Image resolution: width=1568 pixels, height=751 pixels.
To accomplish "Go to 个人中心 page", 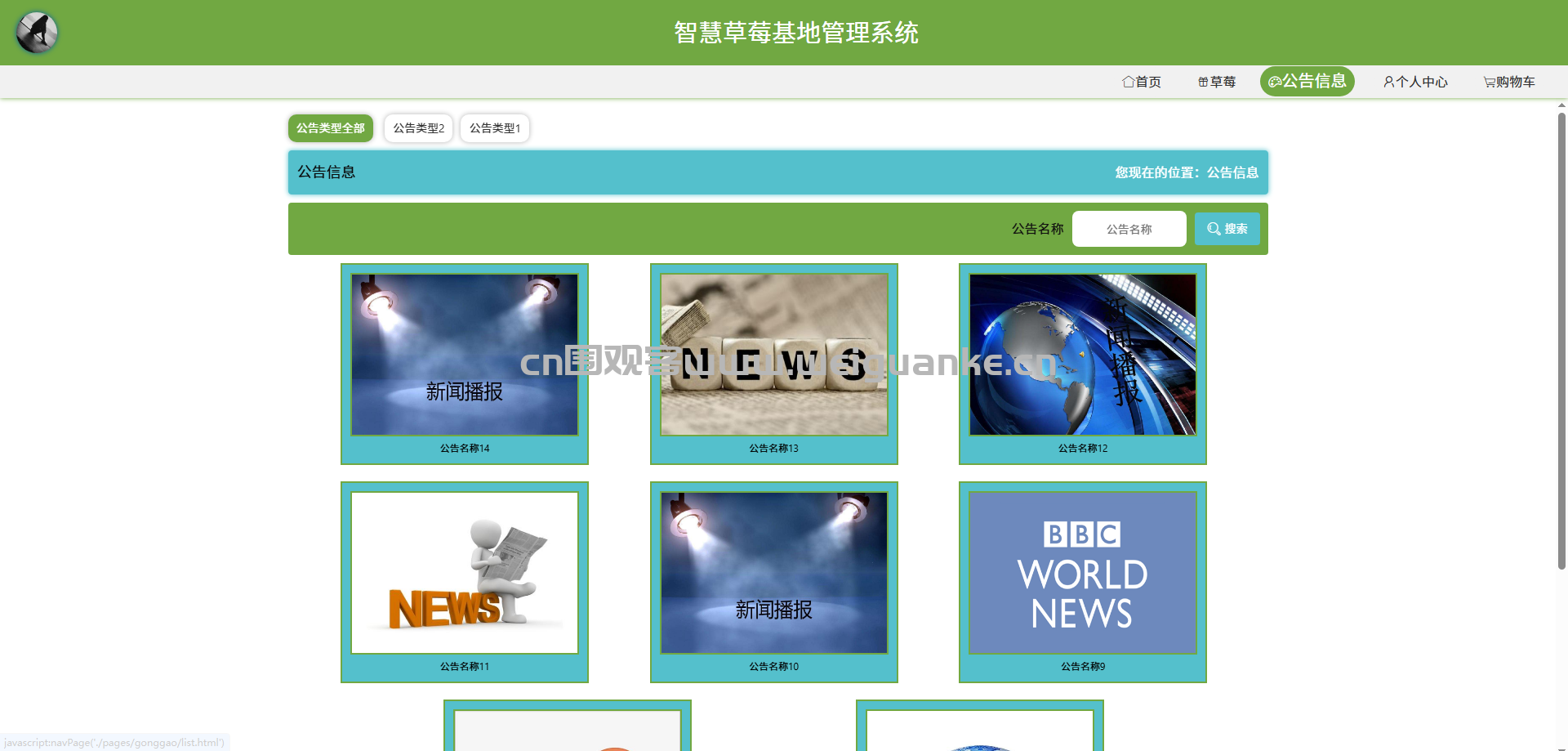I will tap(1415, 82).
